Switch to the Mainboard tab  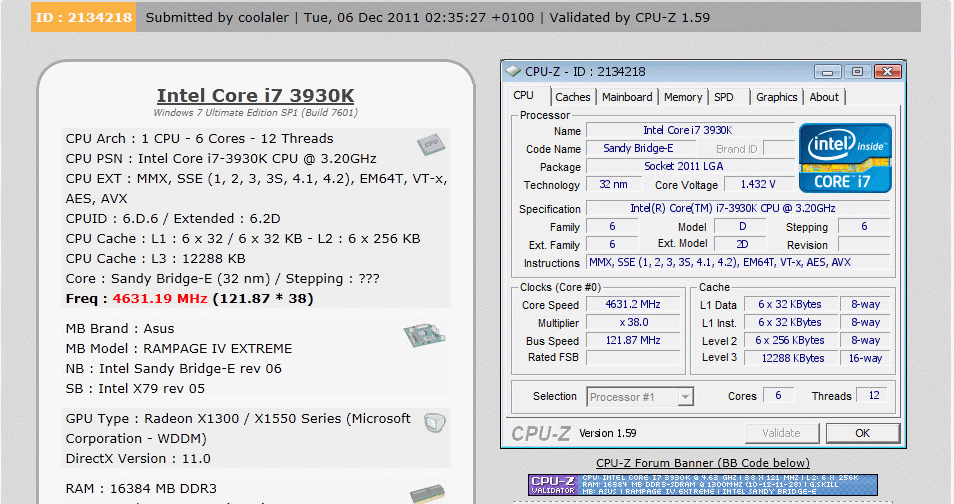[x=627, y=97]
